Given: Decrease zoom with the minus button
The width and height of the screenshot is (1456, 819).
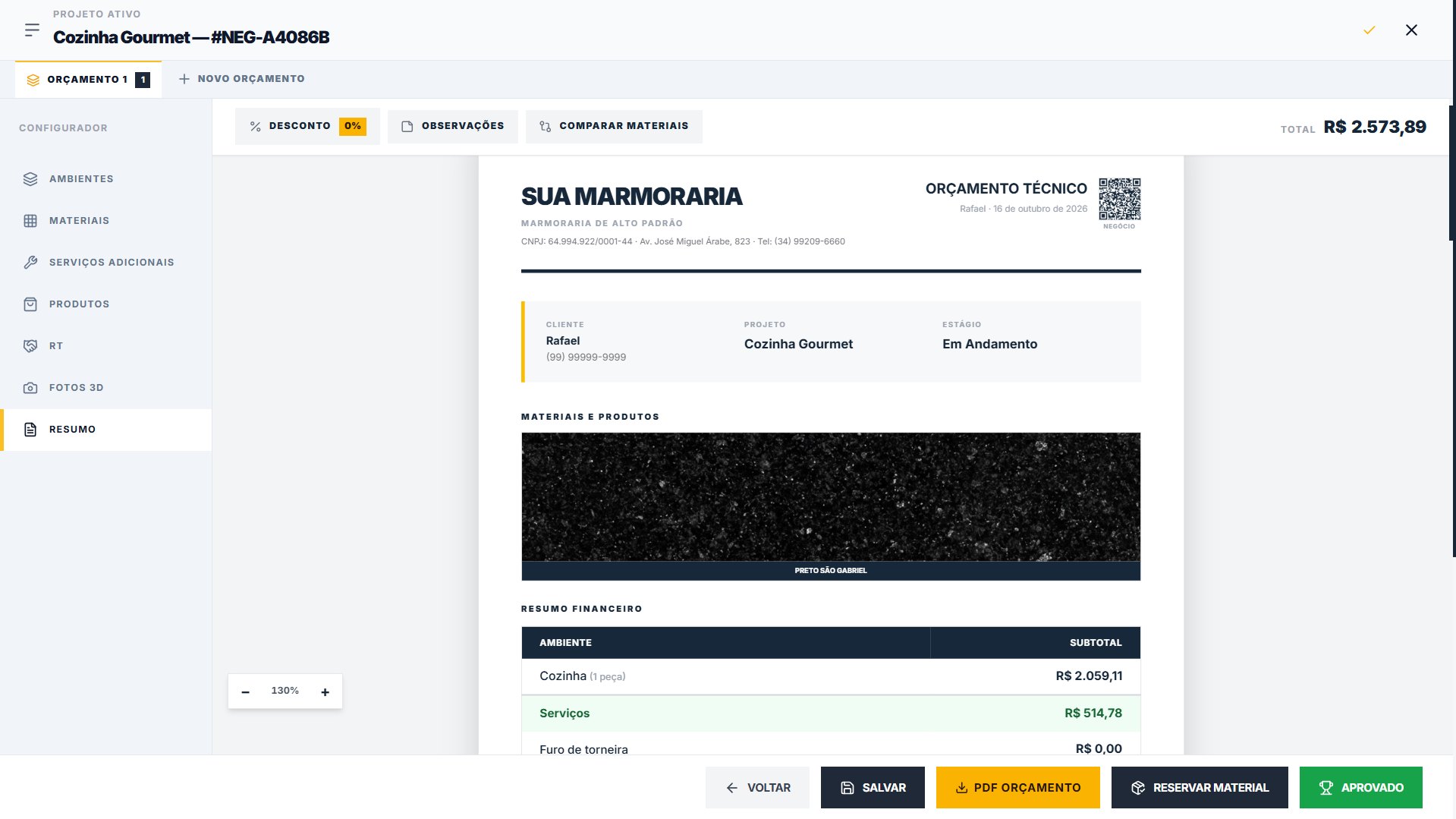Looking at the screenshot, I should [x=246, y=691].
